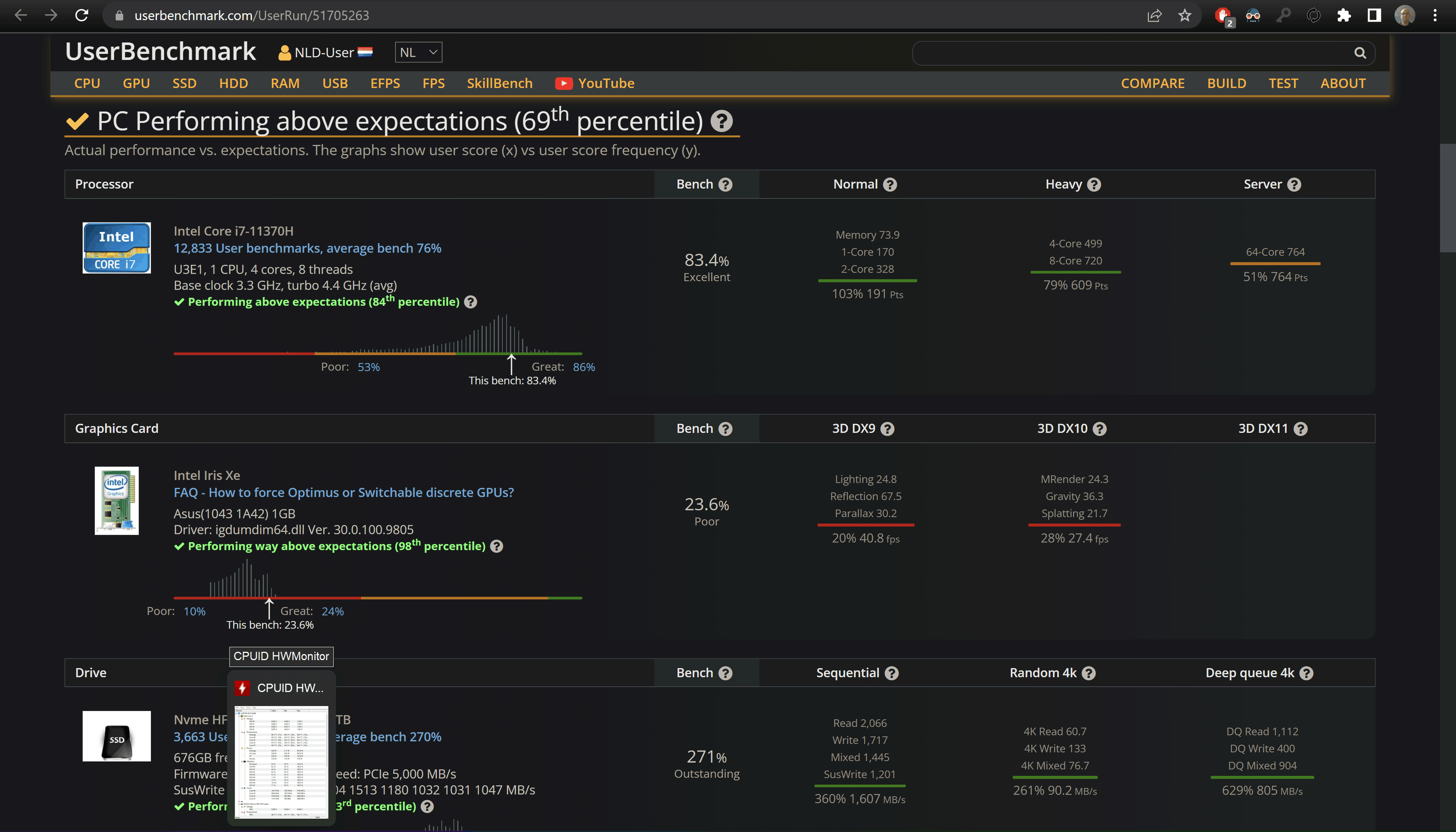
Task: Click help icon next to 3D DX9
Action: [x=887, y=429]
